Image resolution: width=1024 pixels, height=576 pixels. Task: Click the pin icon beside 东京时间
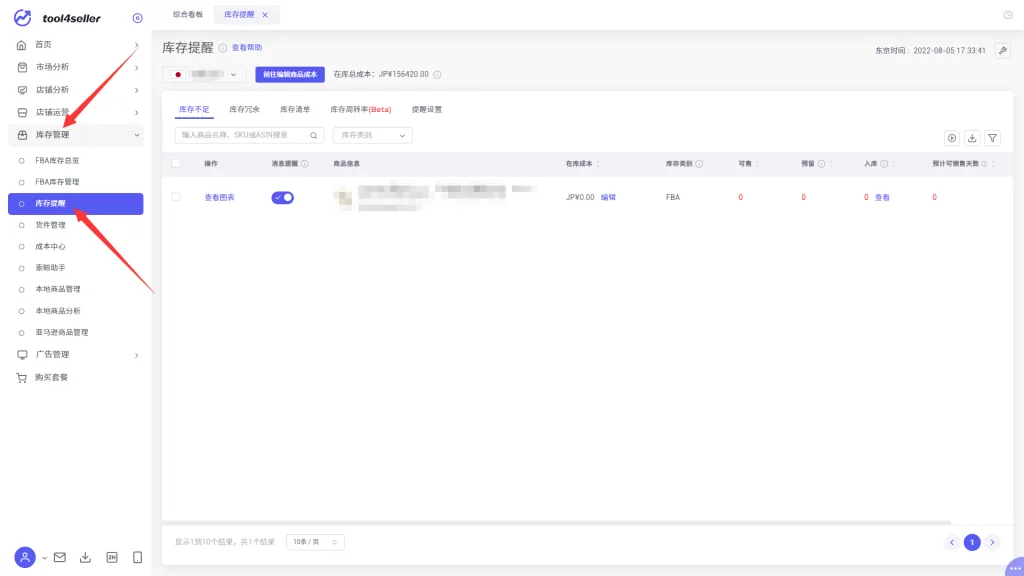click(1002, 50)
